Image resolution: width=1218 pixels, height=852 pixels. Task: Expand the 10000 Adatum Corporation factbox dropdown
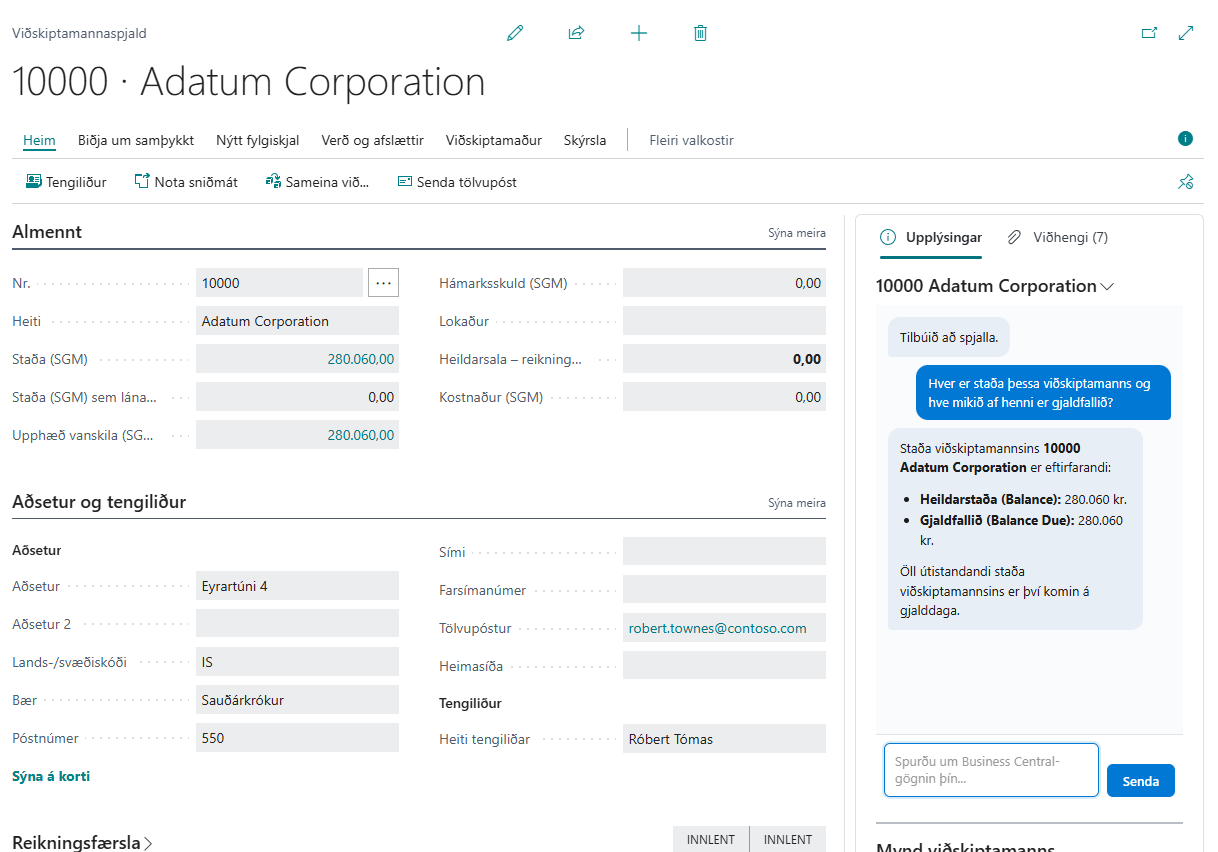(x=995, y=286)
